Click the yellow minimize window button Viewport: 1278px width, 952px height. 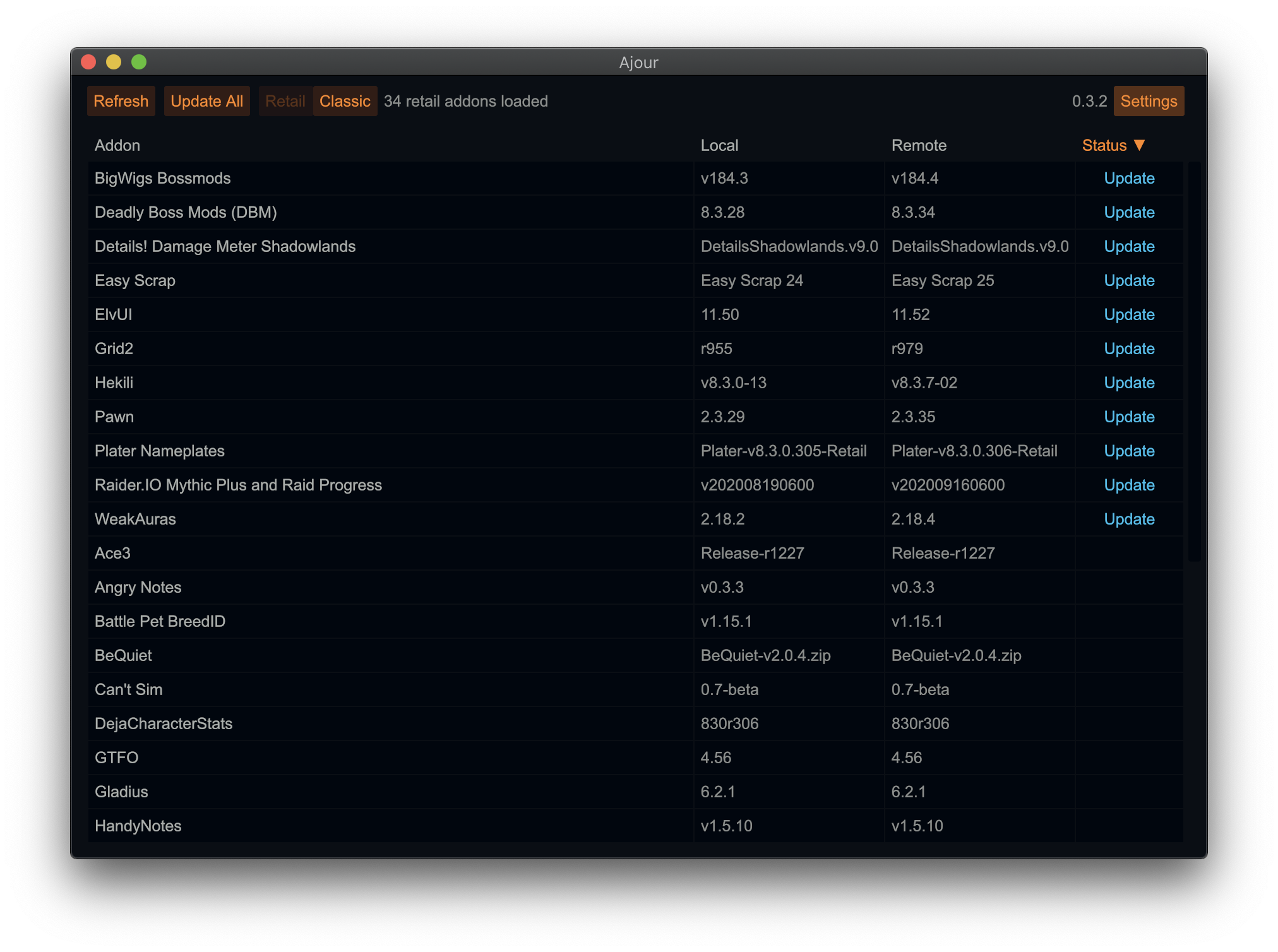(x=114, y=62)
